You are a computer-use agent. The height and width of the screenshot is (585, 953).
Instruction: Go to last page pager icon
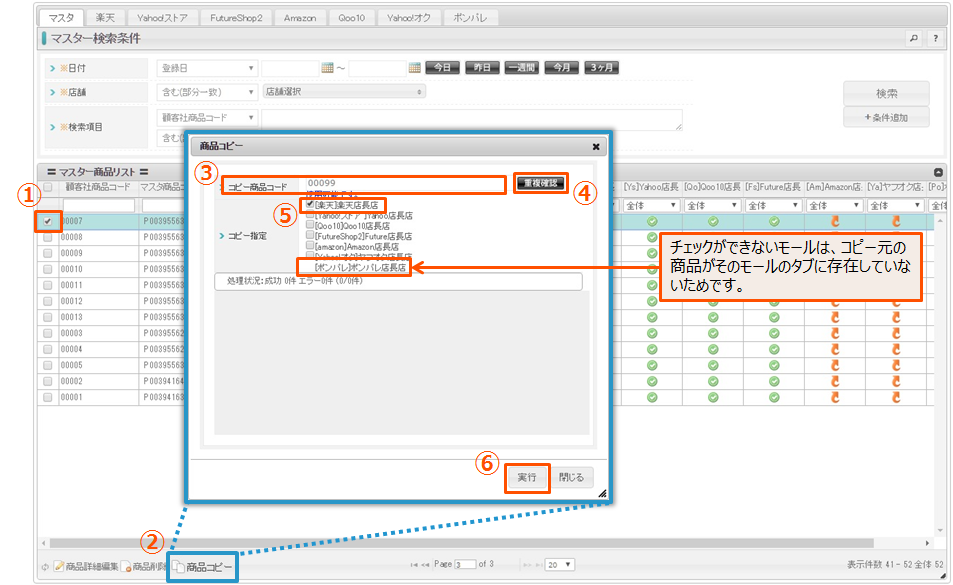point(538,565)
